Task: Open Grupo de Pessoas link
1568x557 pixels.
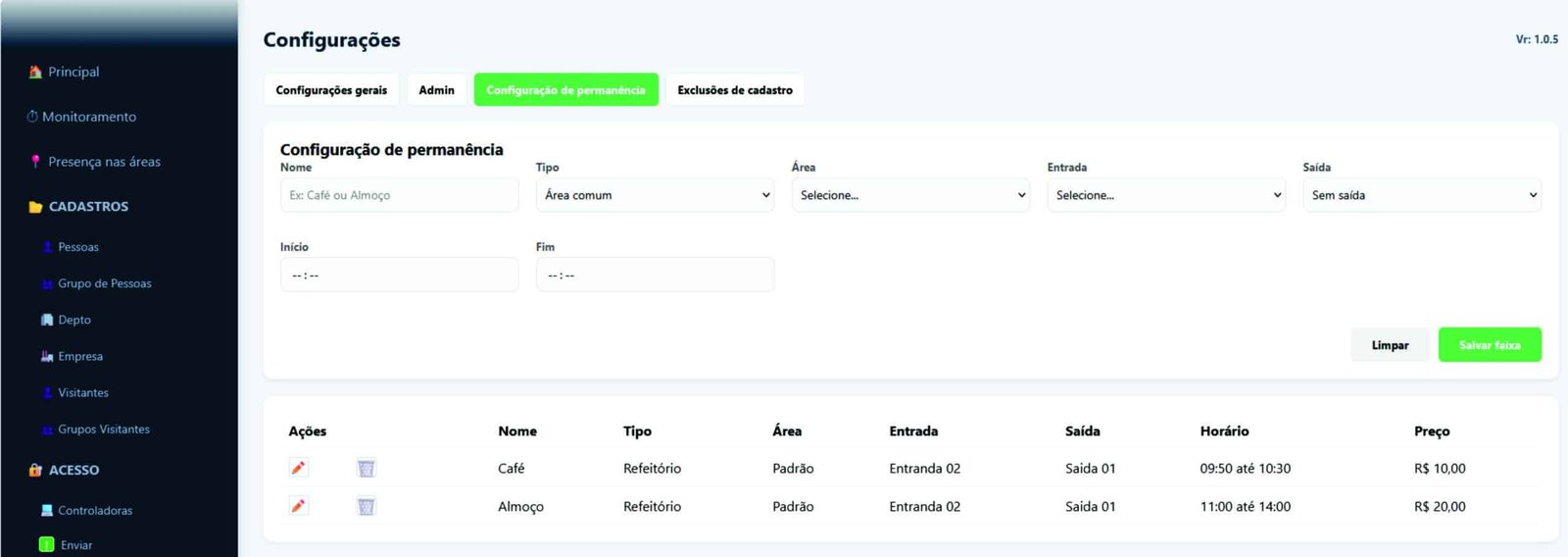Action: (x=105, y=283)
